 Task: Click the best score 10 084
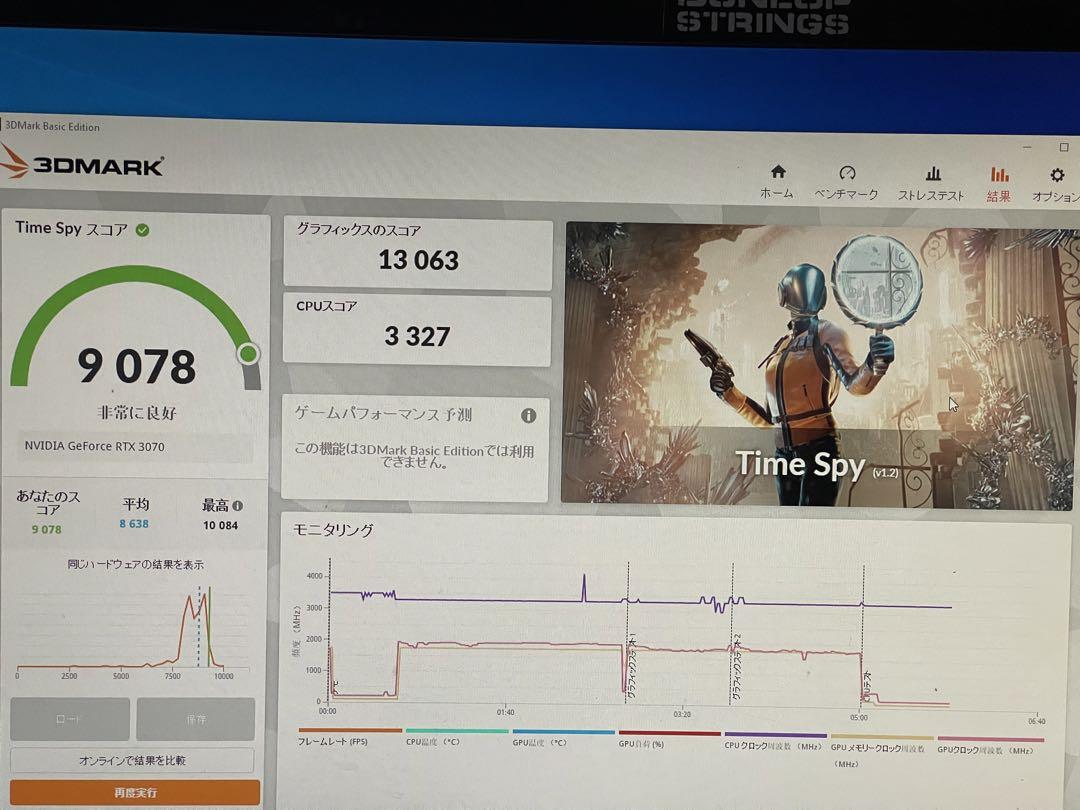point(220,525)
